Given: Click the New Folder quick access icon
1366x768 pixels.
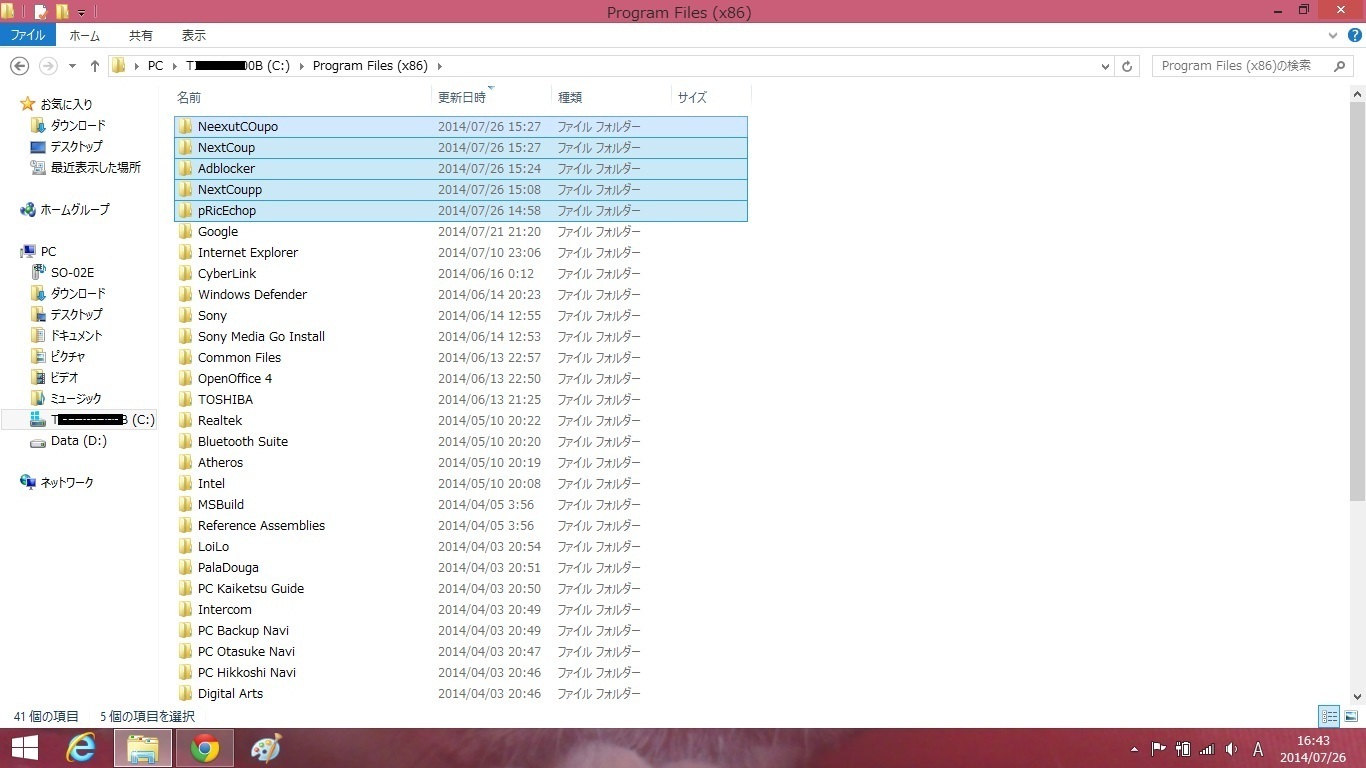Looking at the screenshot, I should click(62, 12).
